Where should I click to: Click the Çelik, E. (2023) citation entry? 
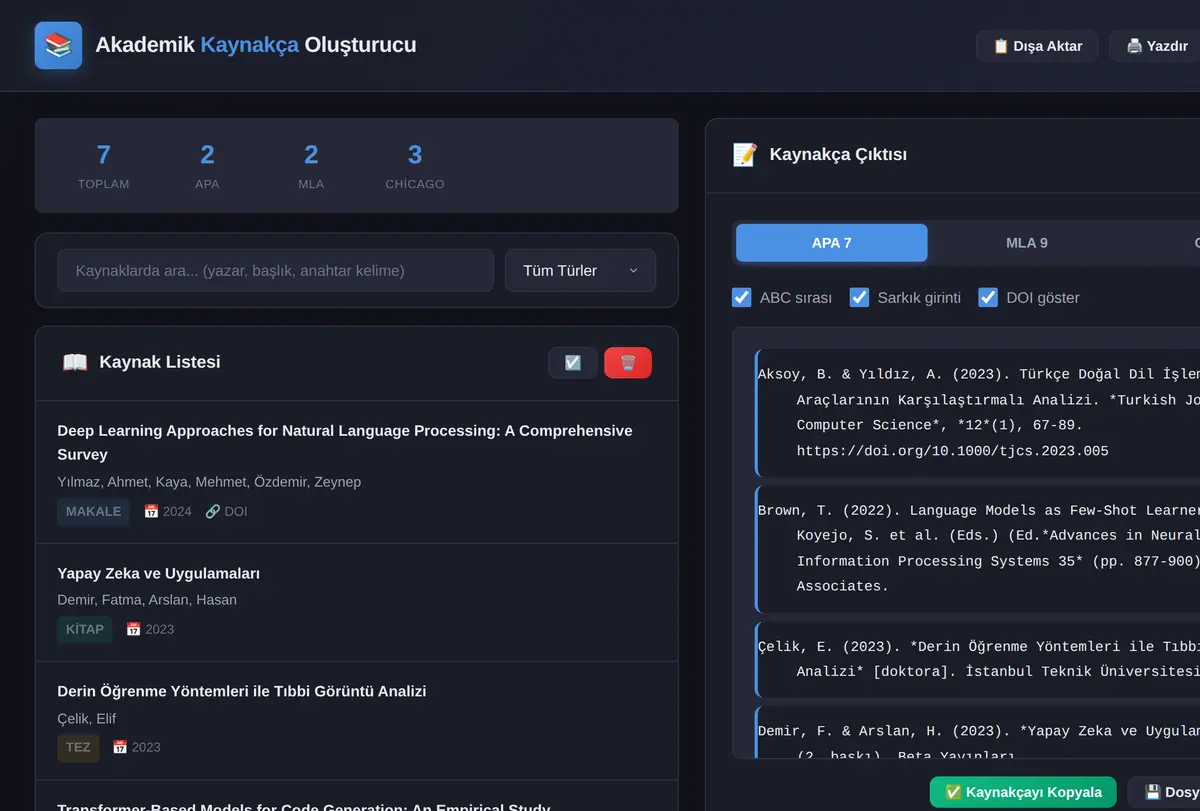(x=978, y=658)
